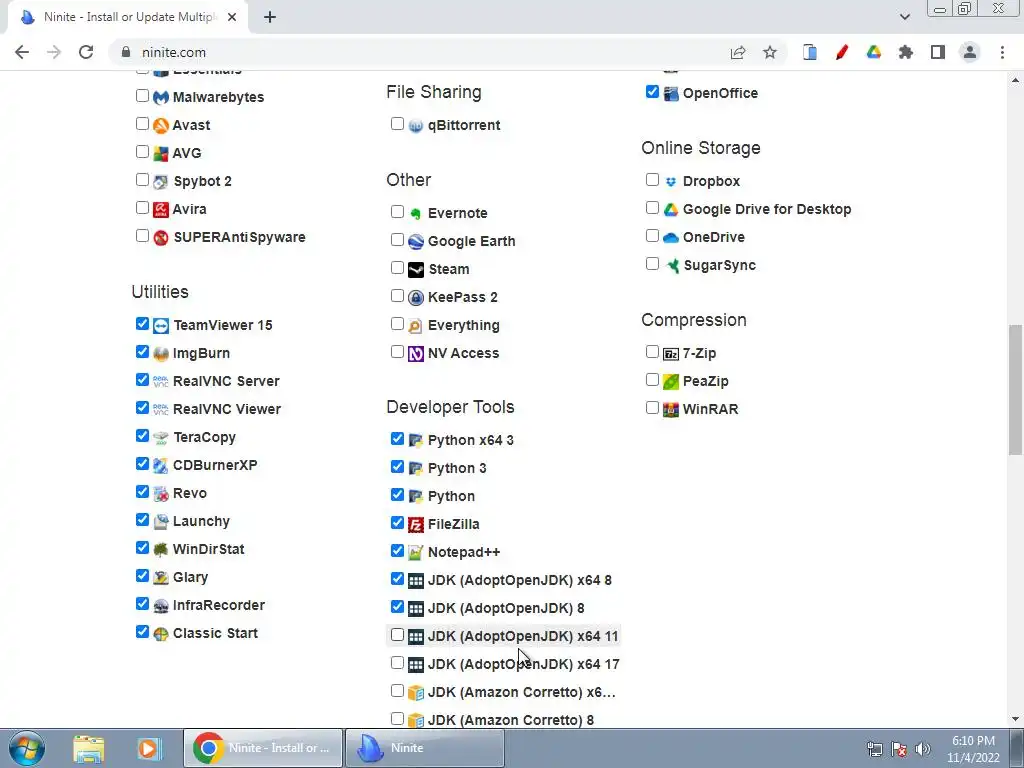The image size is (1024, 768).
Task: Open the Chrome extensions puzzle icon
Action: point(906,52)
